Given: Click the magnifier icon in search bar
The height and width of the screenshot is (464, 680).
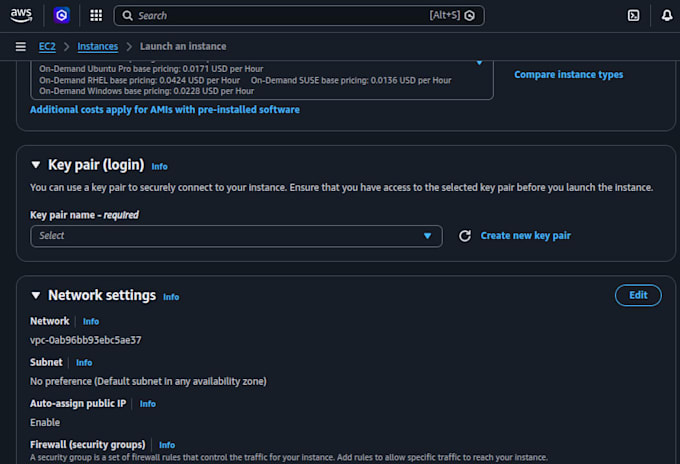Looking at the screenshot, I should (127, 16).
